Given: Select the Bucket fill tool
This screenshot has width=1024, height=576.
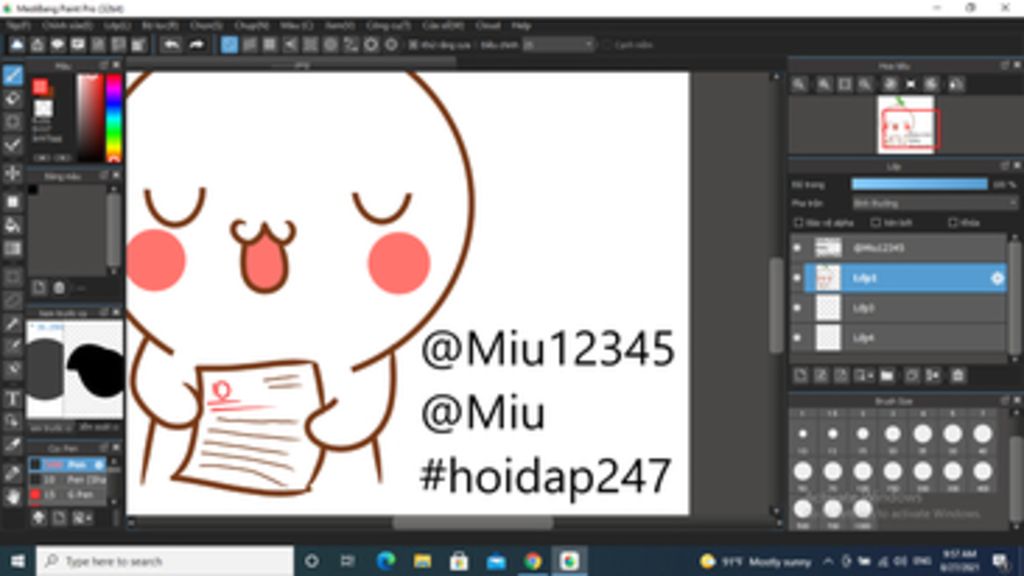Looking at the screenshot, I should tap(12, 225).
